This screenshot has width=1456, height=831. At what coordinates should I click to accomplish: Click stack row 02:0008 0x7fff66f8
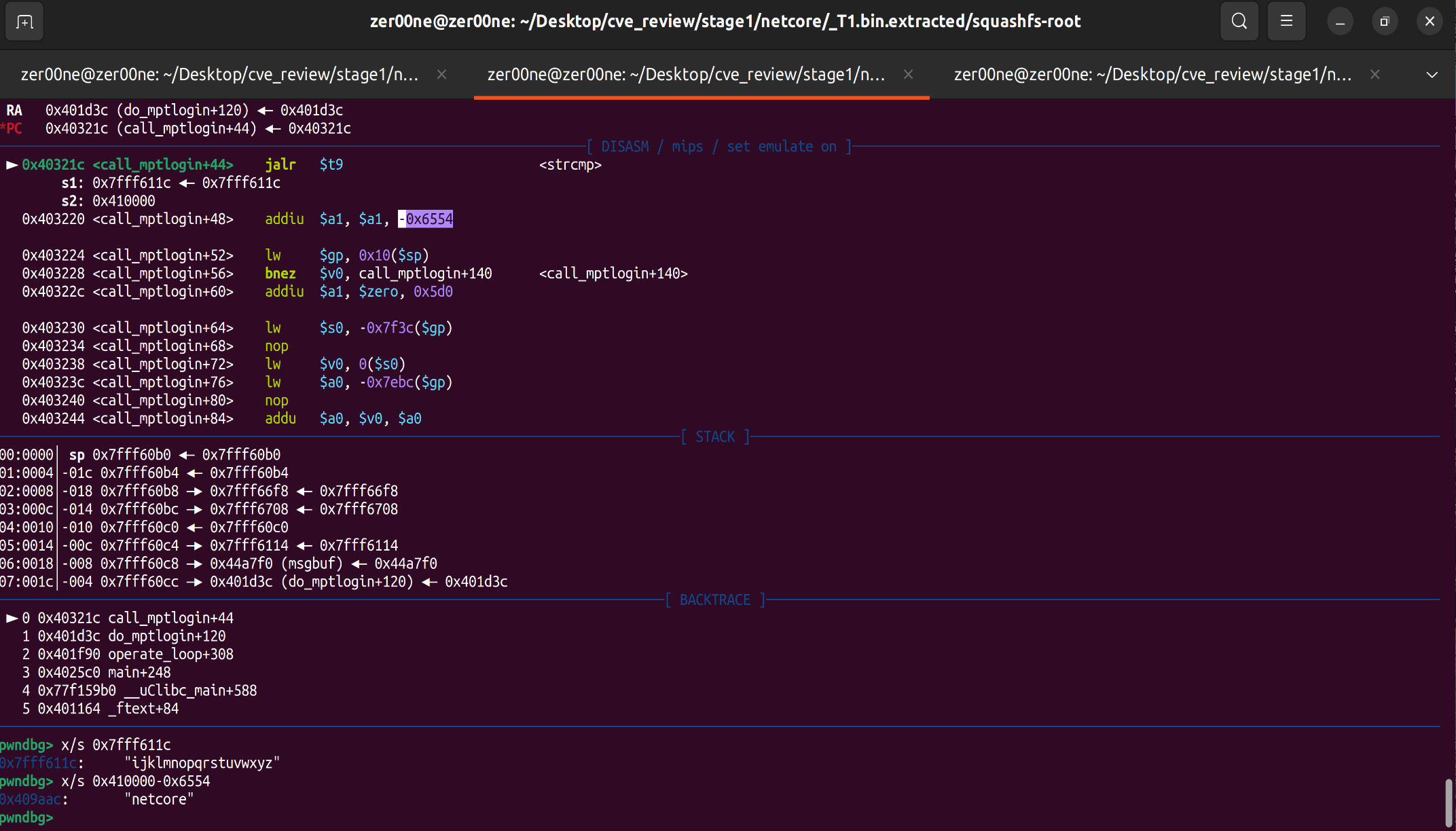click(x=199, y=491)
